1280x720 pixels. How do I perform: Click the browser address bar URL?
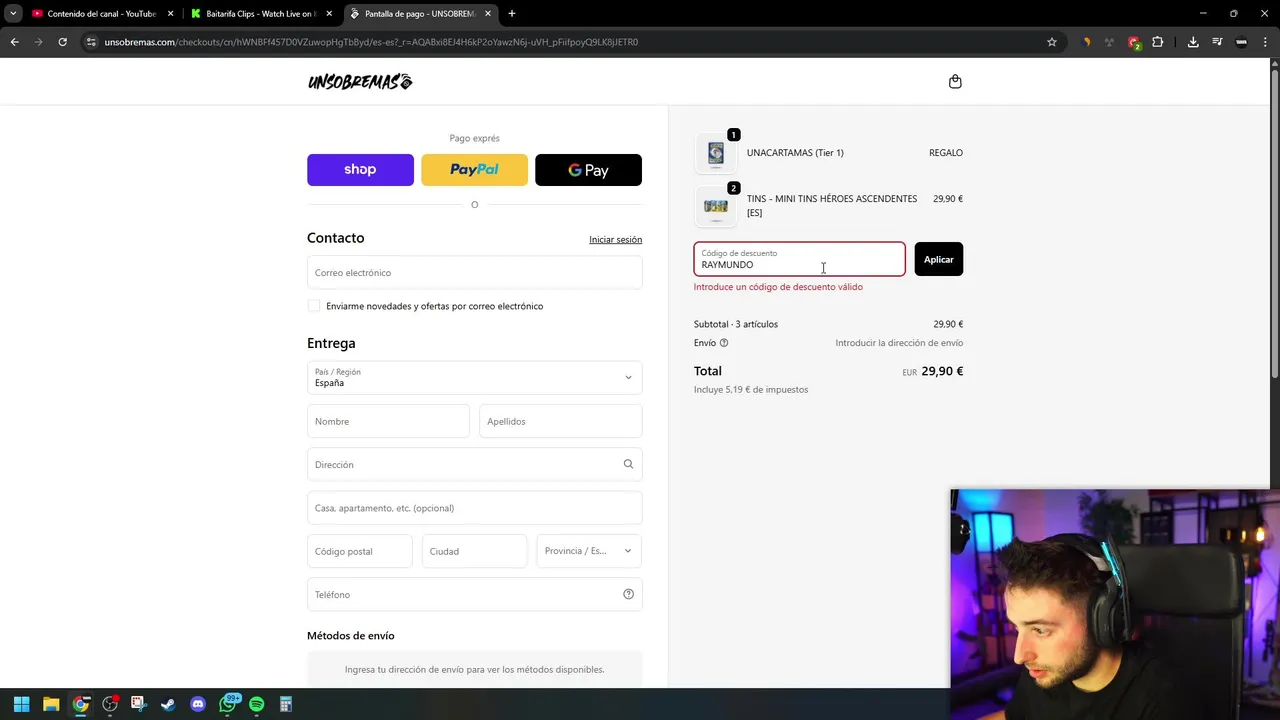(x=371, y=42)
